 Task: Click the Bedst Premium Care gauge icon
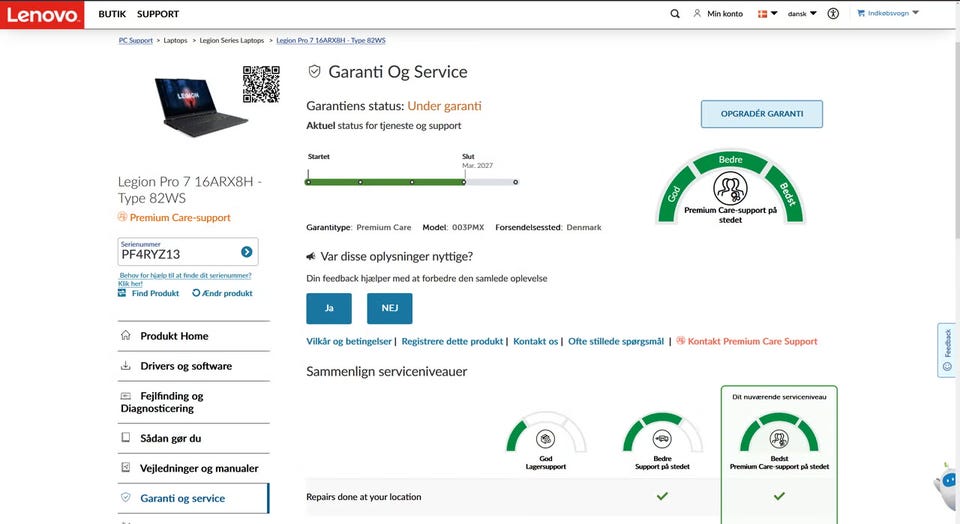pyautogui.click(x=779, y=439)
